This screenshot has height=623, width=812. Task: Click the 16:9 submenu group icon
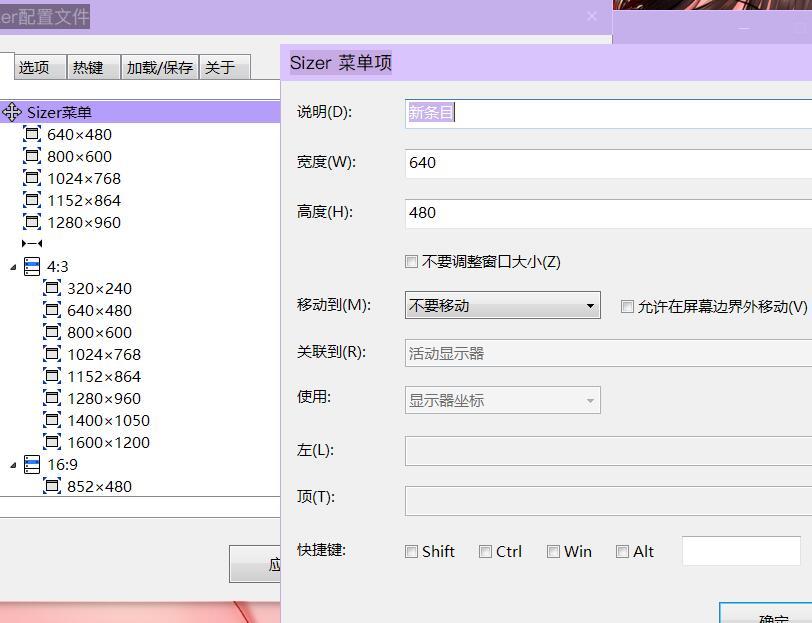(32, 465)
